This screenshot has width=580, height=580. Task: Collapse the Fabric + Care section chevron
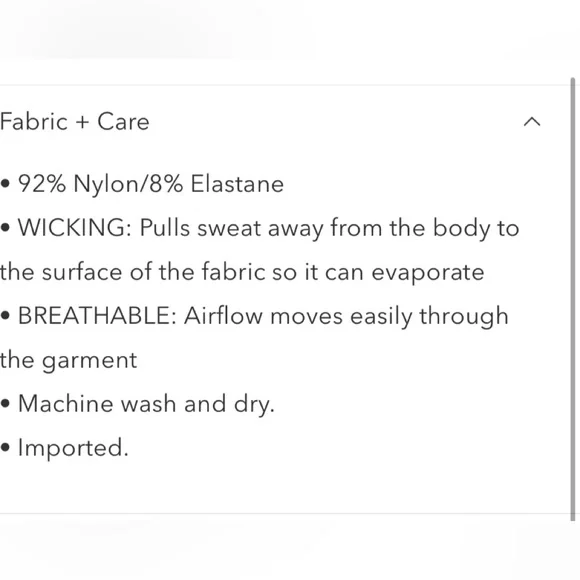(x=532, y=122)
